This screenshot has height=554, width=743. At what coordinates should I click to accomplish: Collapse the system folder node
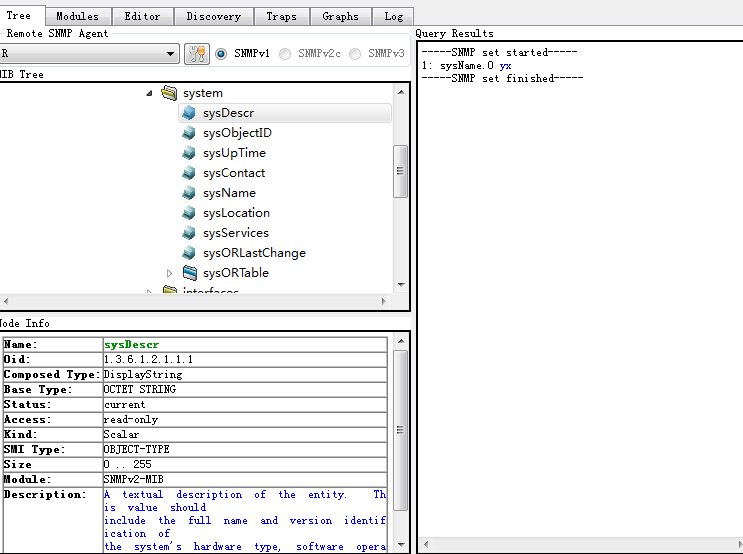coord(150,93)
